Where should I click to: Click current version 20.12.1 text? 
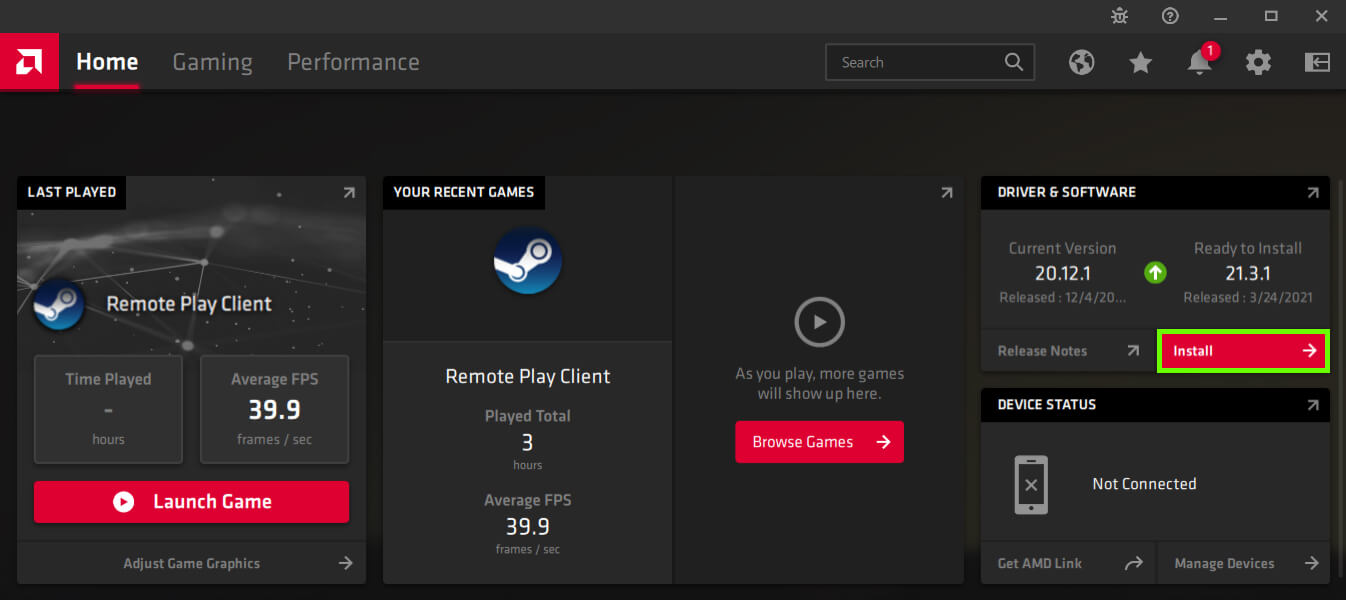point(1062,273)
